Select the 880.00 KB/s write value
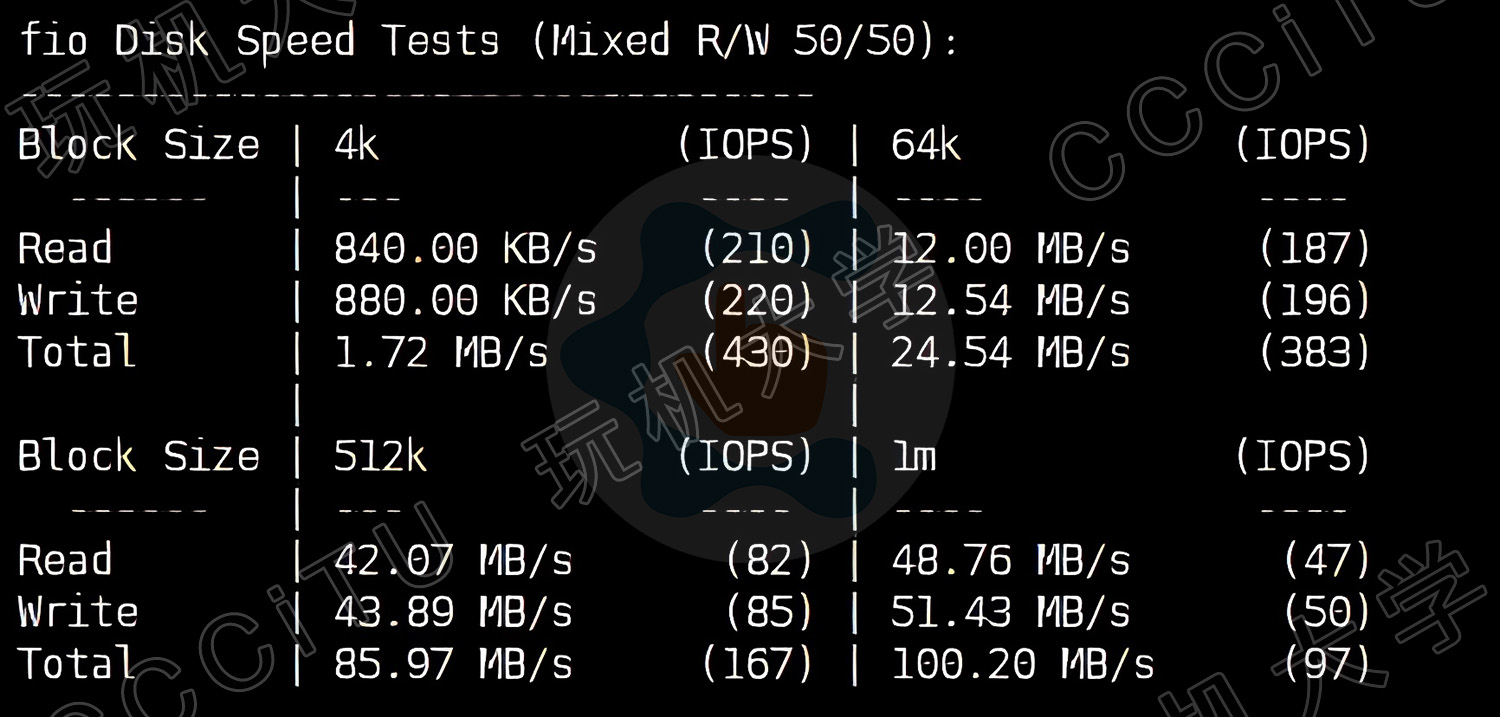Image resolution: width=1500 pixels, height=717 pixels. 465,301
